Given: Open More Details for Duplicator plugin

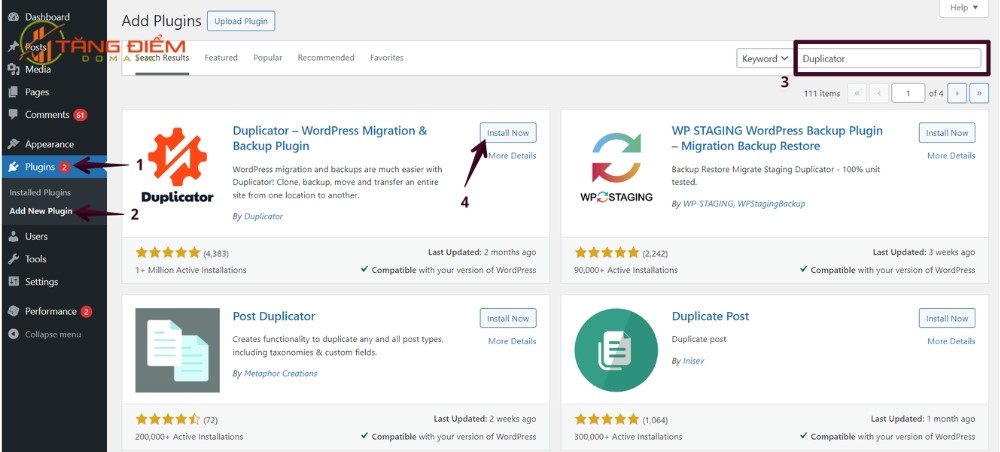Looking at the screenshot, I should coord(512,156).
